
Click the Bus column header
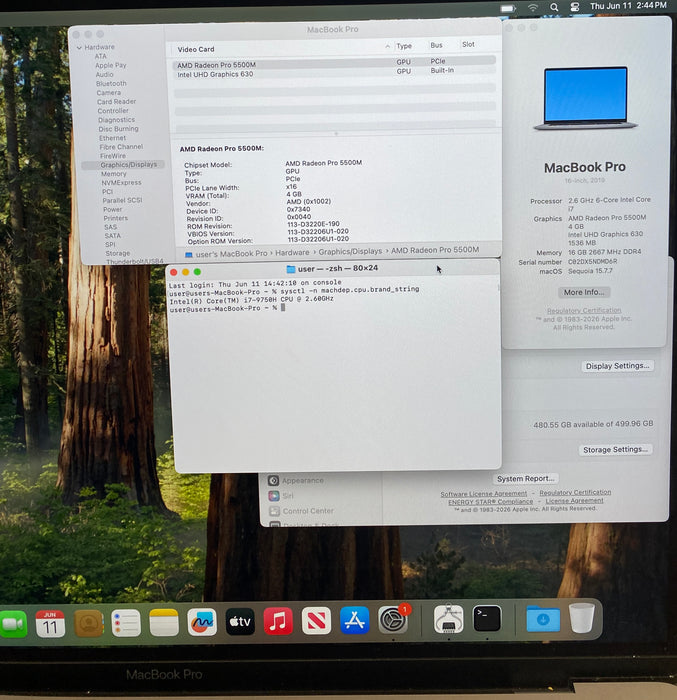[436, 45]
